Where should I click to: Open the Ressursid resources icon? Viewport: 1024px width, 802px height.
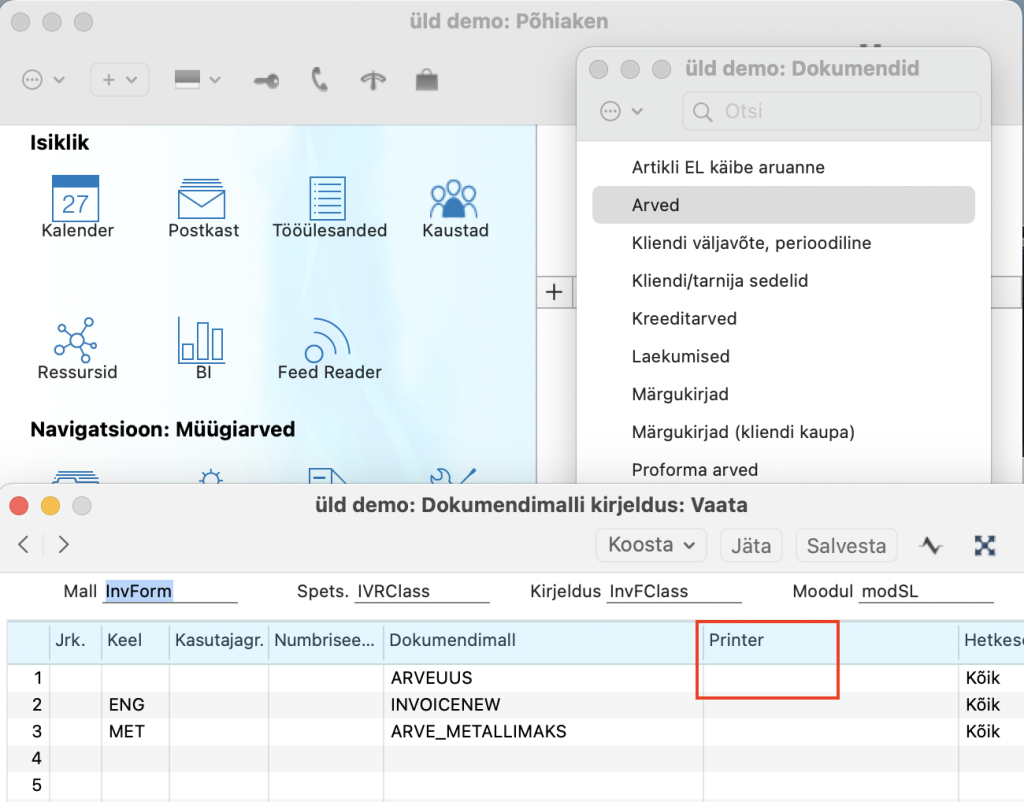[x=76, y=341]
